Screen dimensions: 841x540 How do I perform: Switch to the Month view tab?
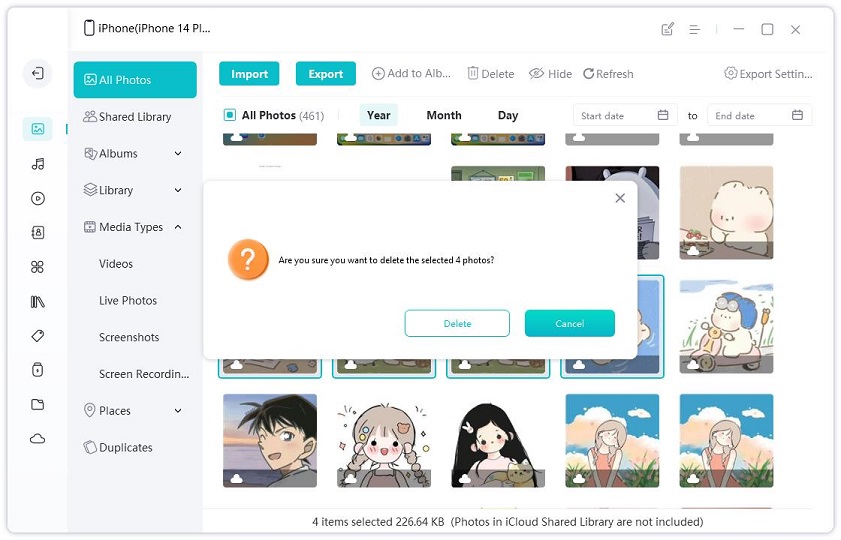[x=444, y=115]
